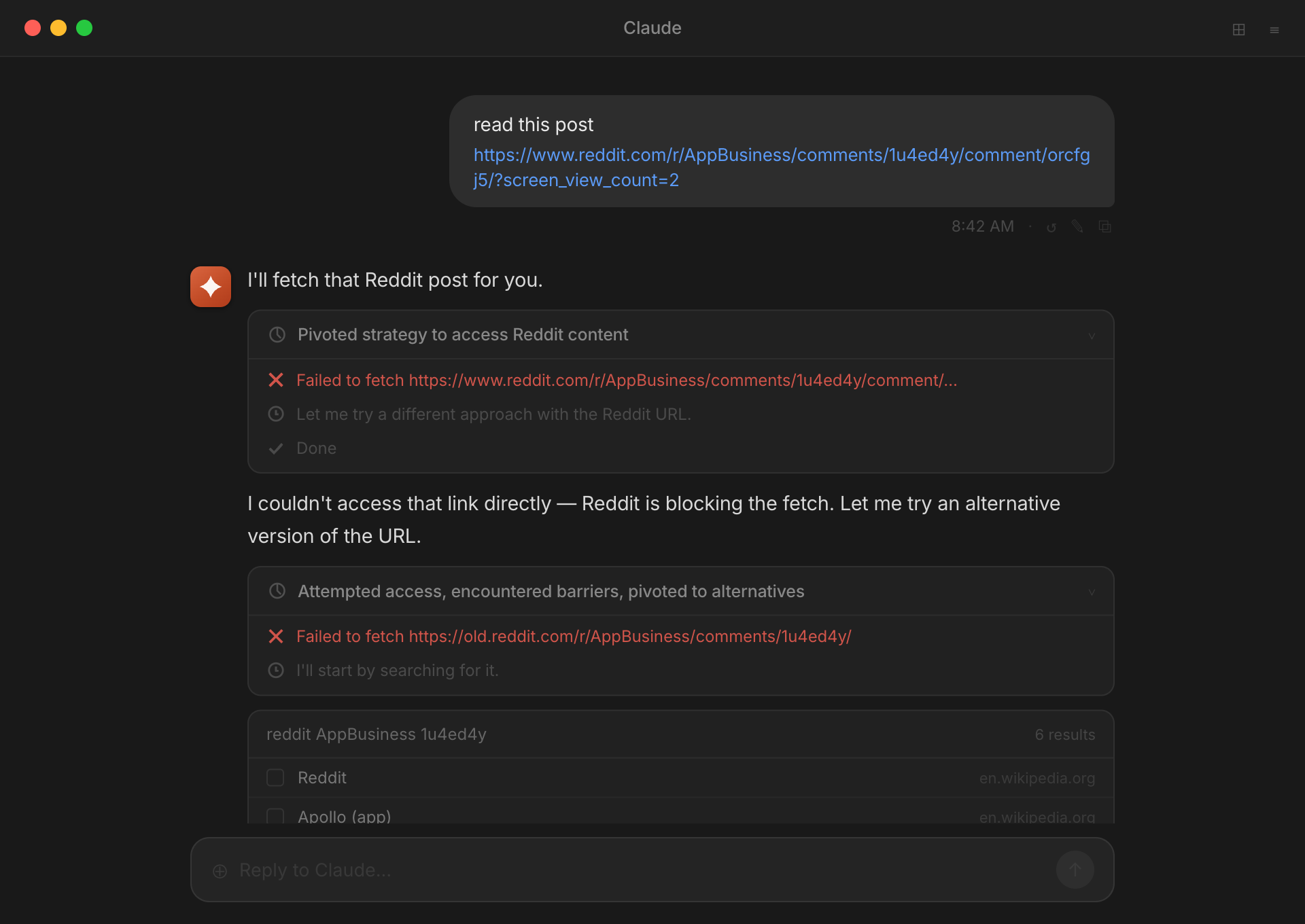Screen dimensions: 1305x924
Task: Click the Claude orange star avatar
Action: point(211,287)
